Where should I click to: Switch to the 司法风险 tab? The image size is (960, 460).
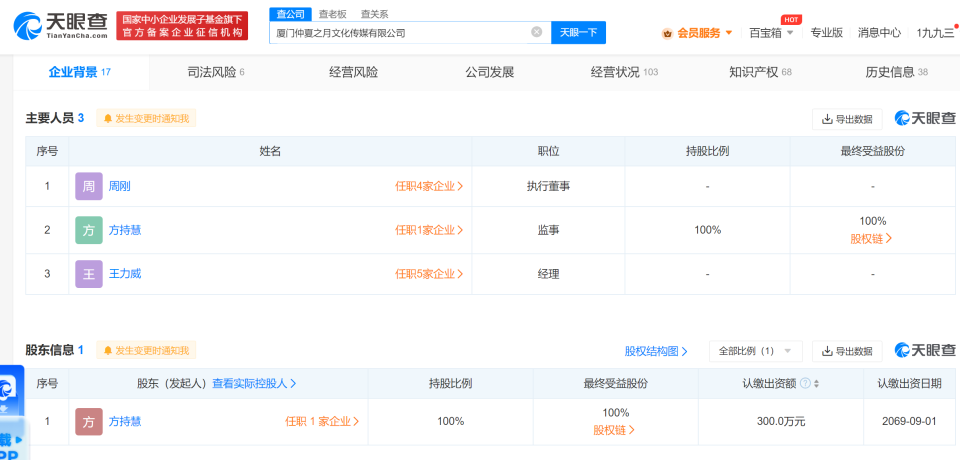click(x=215, y=72)
